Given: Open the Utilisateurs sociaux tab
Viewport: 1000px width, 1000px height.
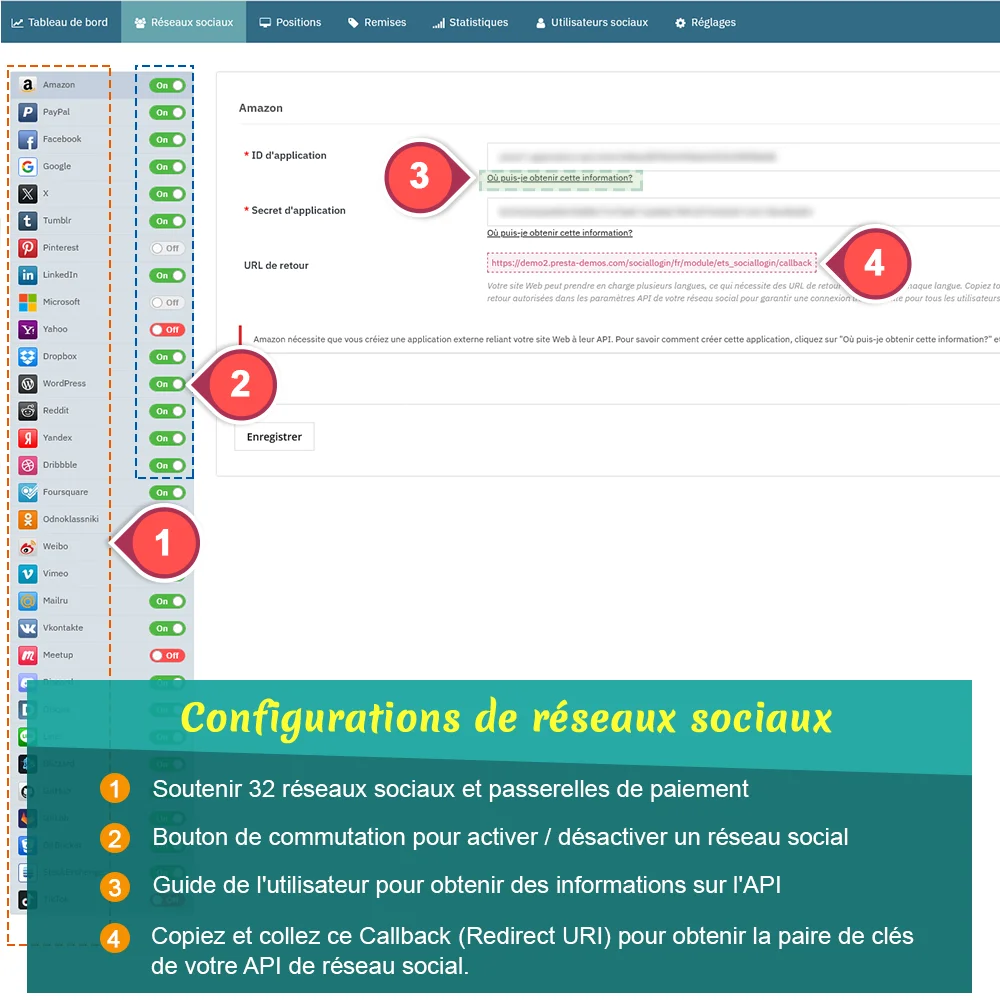Looking at the screenshot, I should (x=592, y=22).
